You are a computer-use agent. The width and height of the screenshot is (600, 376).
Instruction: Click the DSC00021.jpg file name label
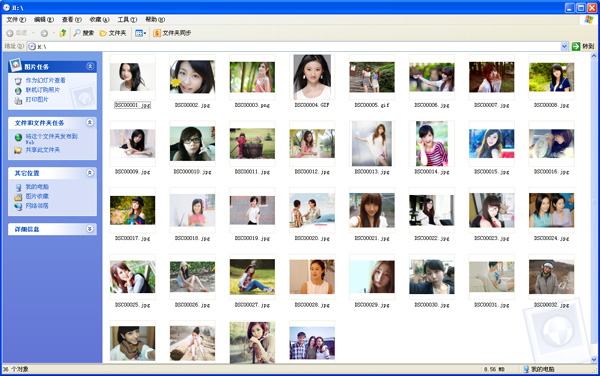[372, 238]
